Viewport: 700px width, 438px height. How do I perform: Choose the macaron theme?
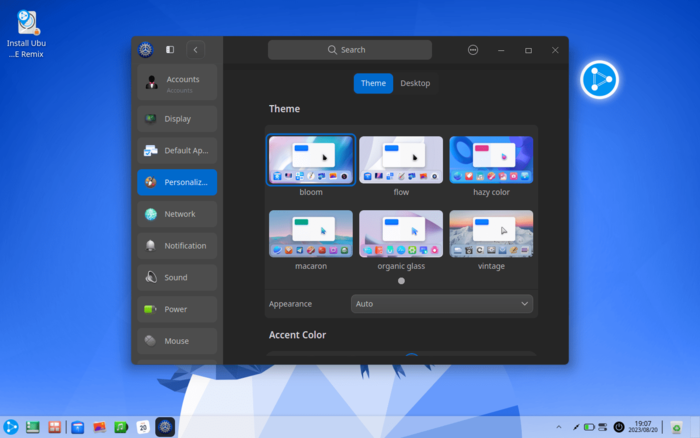click(x=311, y=234)
